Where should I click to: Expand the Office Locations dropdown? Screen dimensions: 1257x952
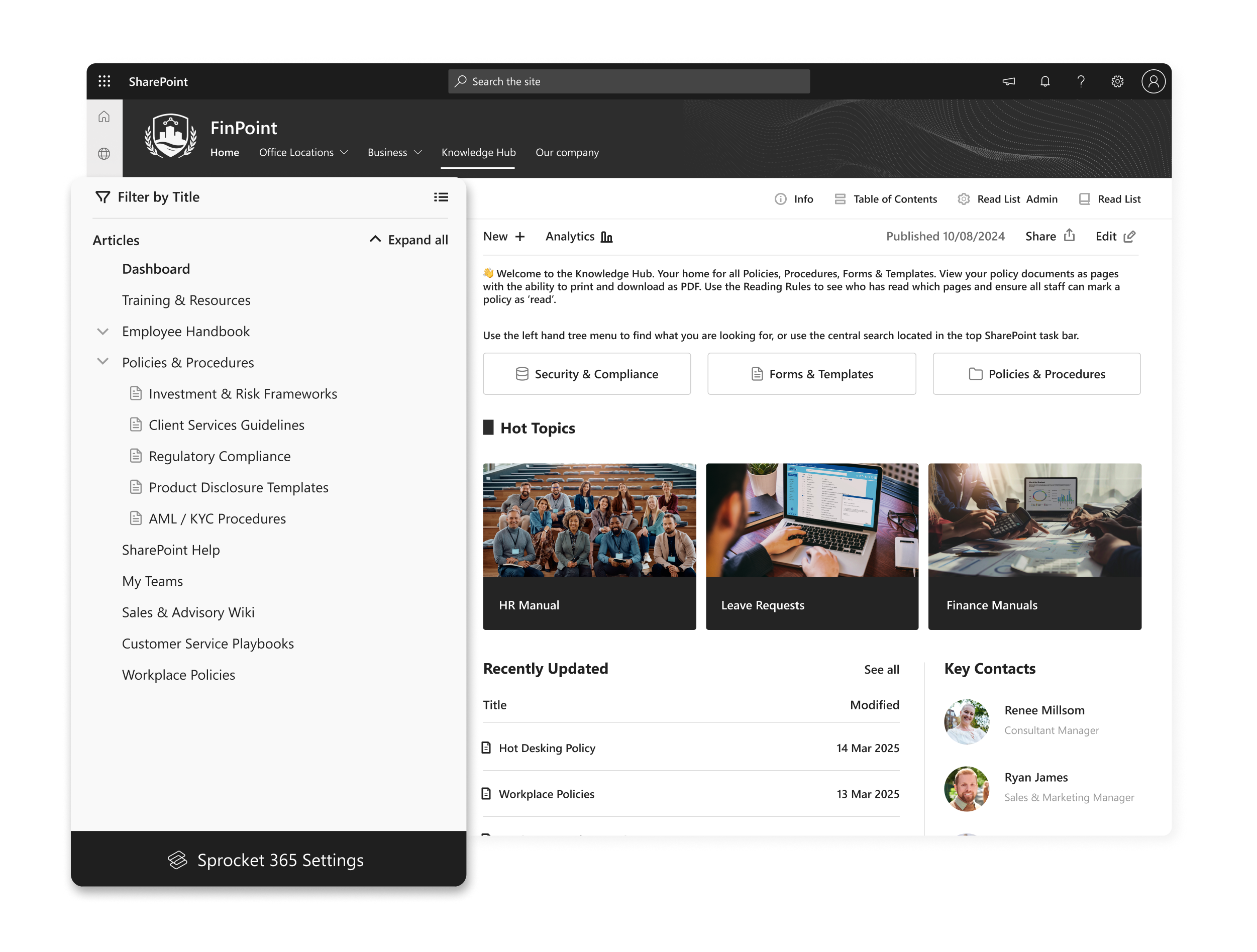(x=304, y=152)
